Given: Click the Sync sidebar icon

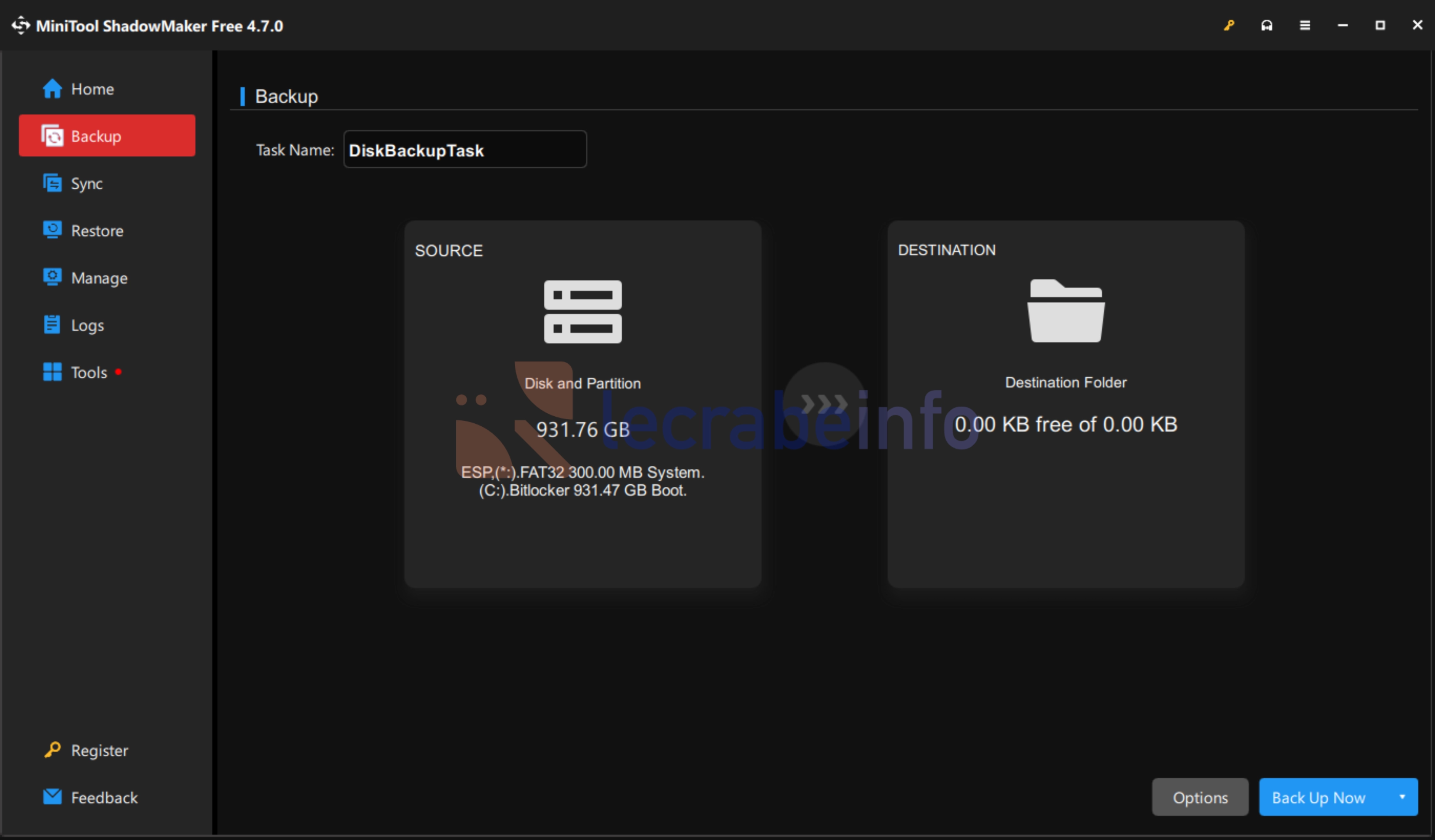Looking at the screenshot, I should pos(53,183).
